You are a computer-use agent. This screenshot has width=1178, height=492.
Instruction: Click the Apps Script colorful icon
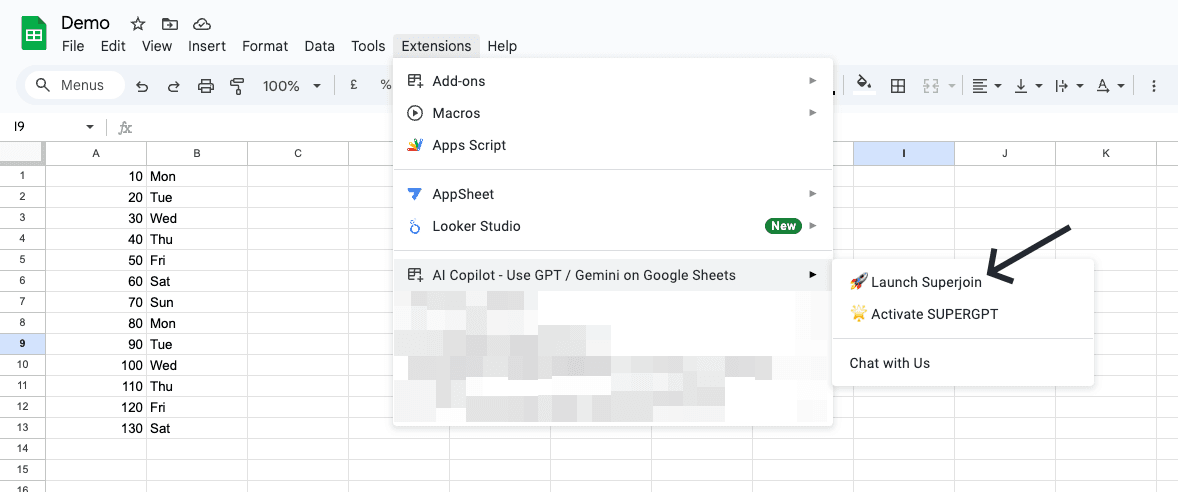(x=415, y=145)
